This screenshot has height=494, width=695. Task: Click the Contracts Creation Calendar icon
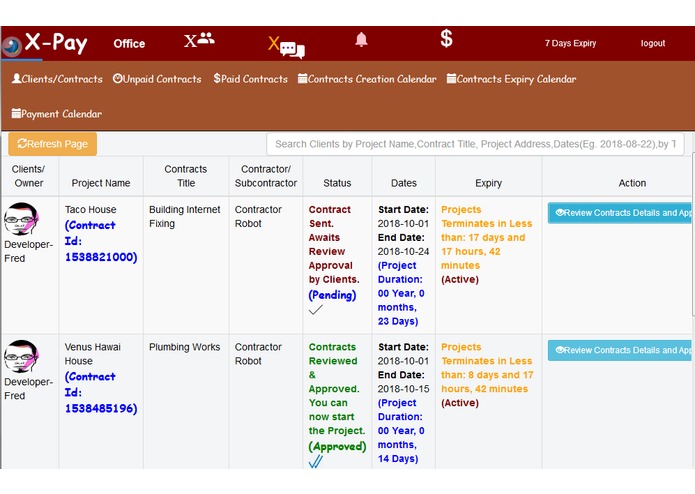(302, 78)
